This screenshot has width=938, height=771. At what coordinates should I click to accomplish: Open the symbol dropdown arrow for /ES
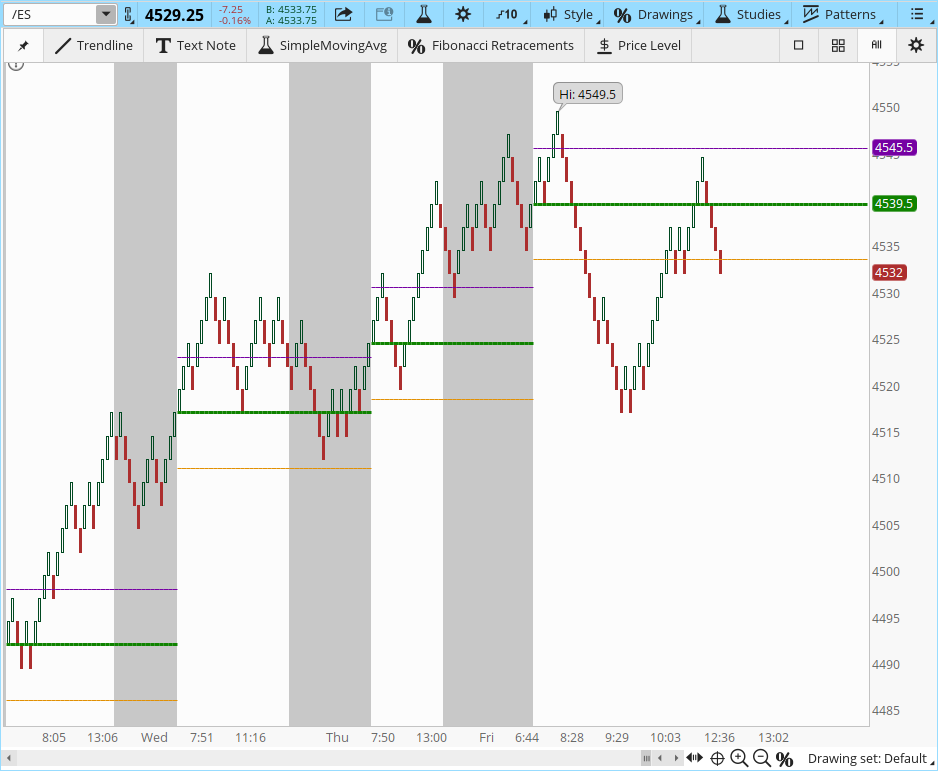click(x=106, y=14)
